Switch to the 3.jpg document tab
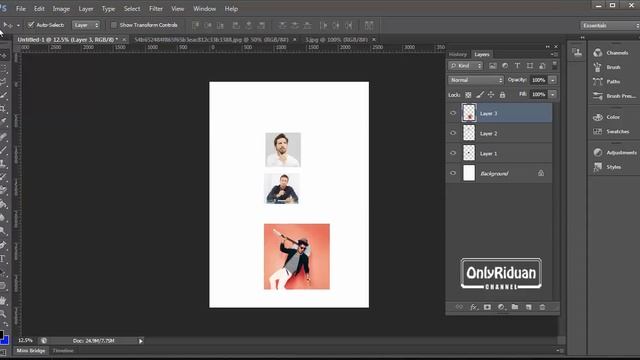640x360 pixels. click(336, 40)
